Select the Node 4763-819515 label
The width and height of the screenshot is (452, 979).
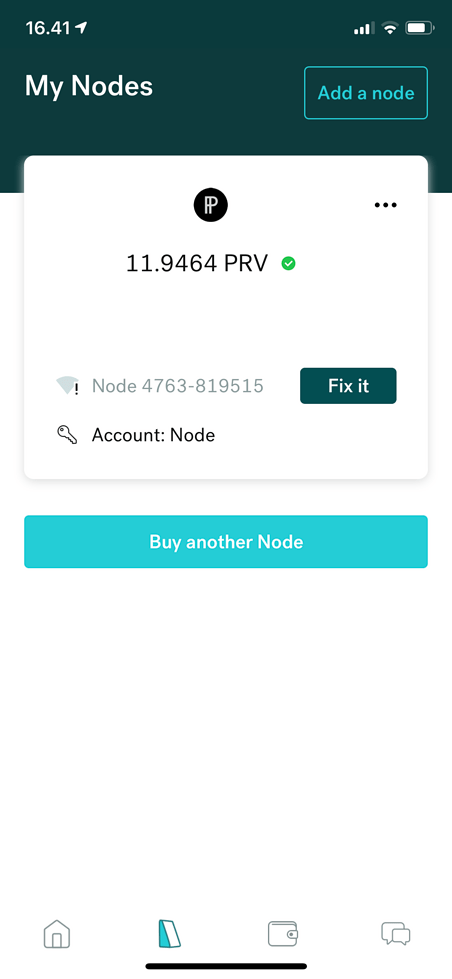(178, 386)
